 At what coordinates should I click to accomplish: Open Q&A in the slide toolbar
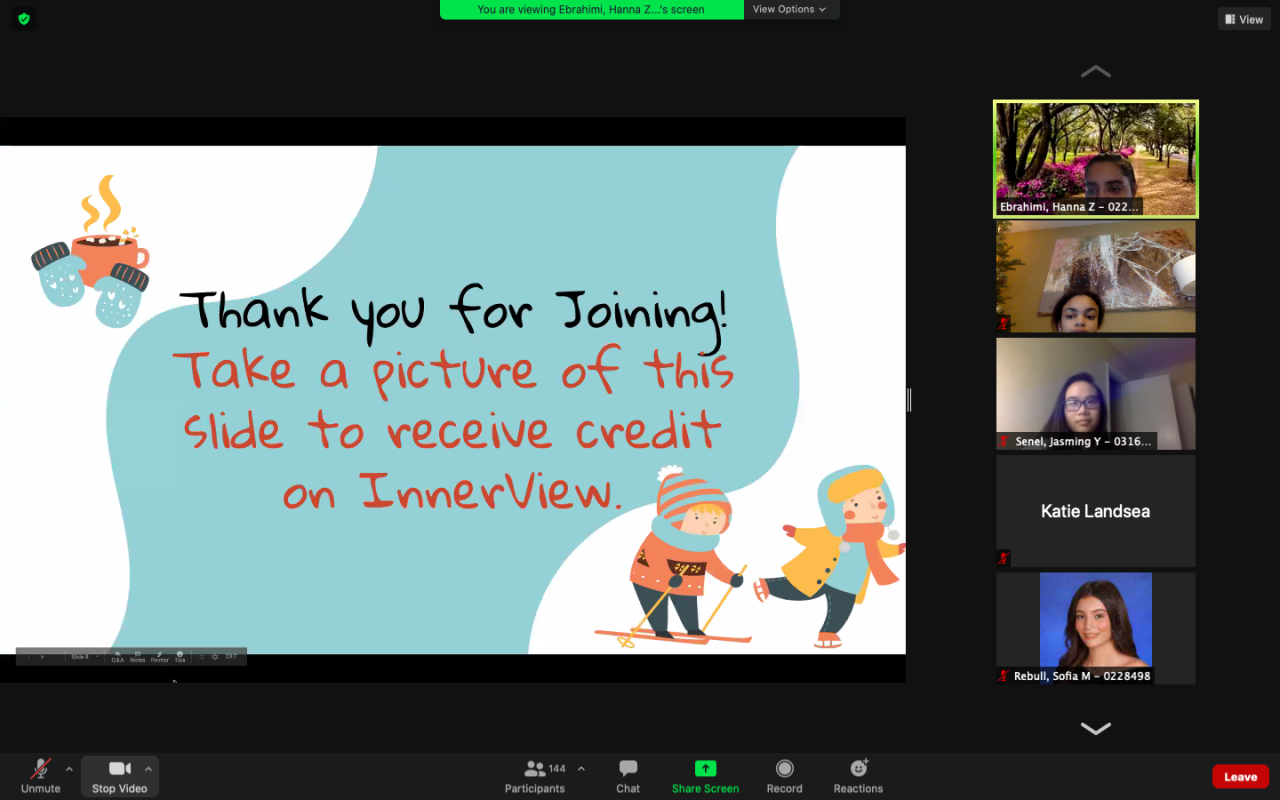click(118, 657)
